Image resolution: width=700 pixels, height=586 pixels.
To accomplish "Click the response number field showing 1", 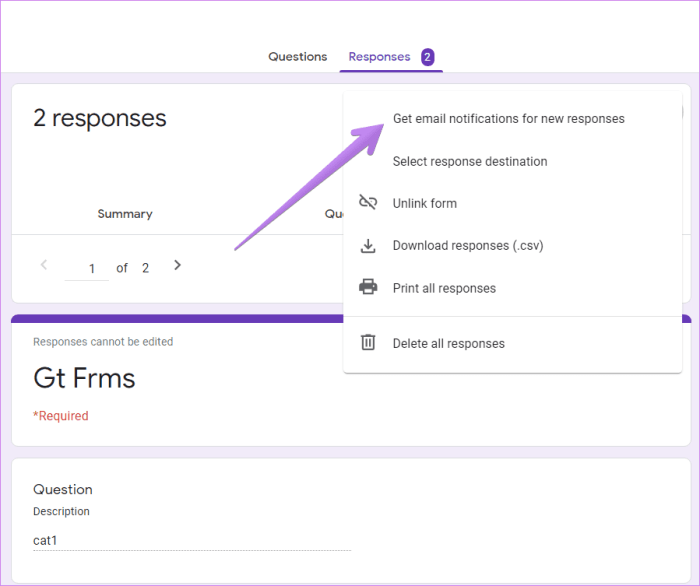I will click(x=91, y=268).
